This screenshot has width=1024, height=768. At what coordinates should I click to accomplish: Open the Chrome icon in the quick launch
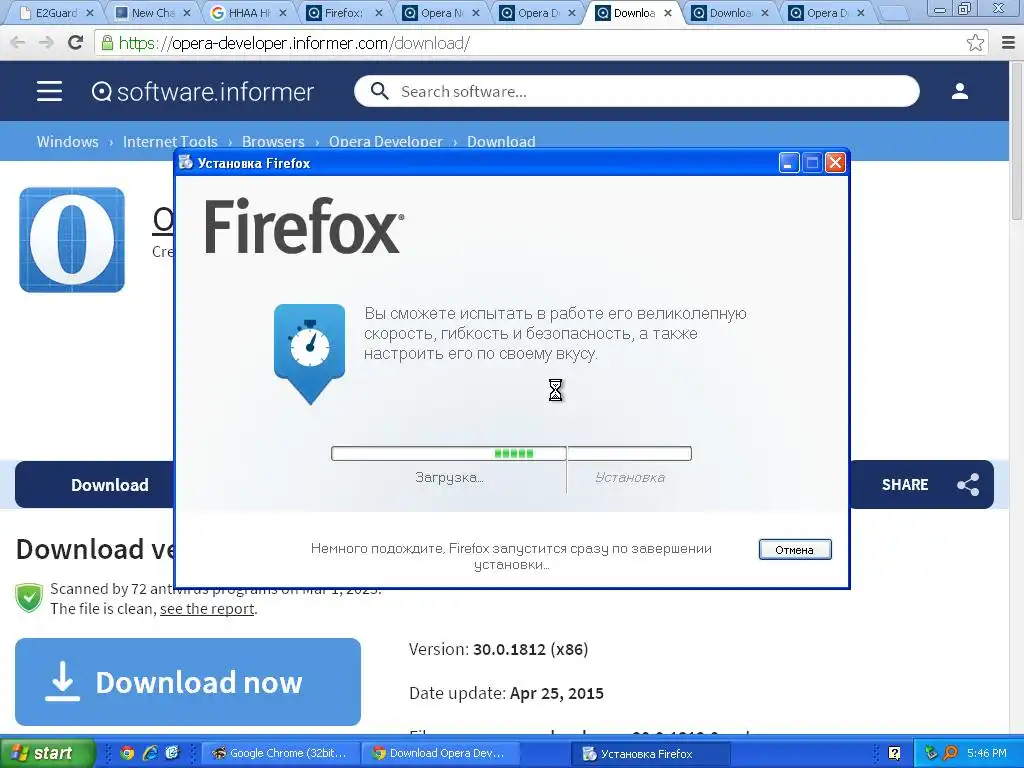[127, 753]
